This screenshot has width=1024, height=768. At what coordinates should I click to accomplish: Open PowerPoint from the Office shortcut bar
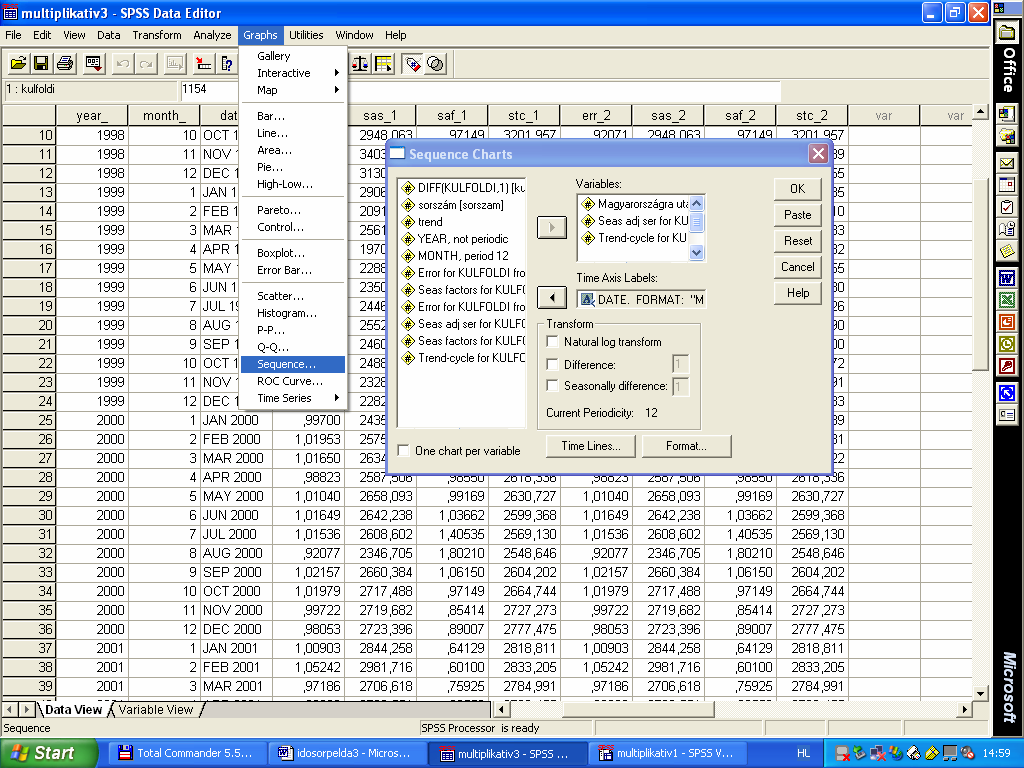[1007, 322]
